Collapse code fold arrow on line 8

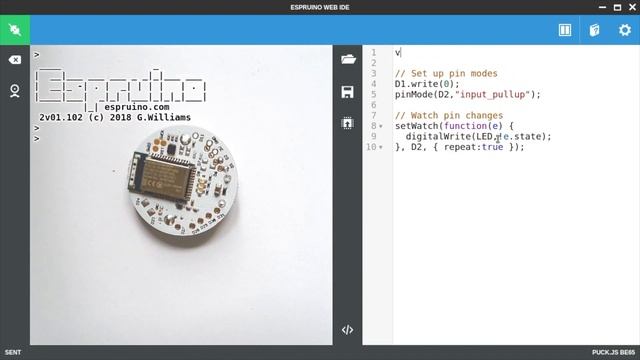point(381,126)
